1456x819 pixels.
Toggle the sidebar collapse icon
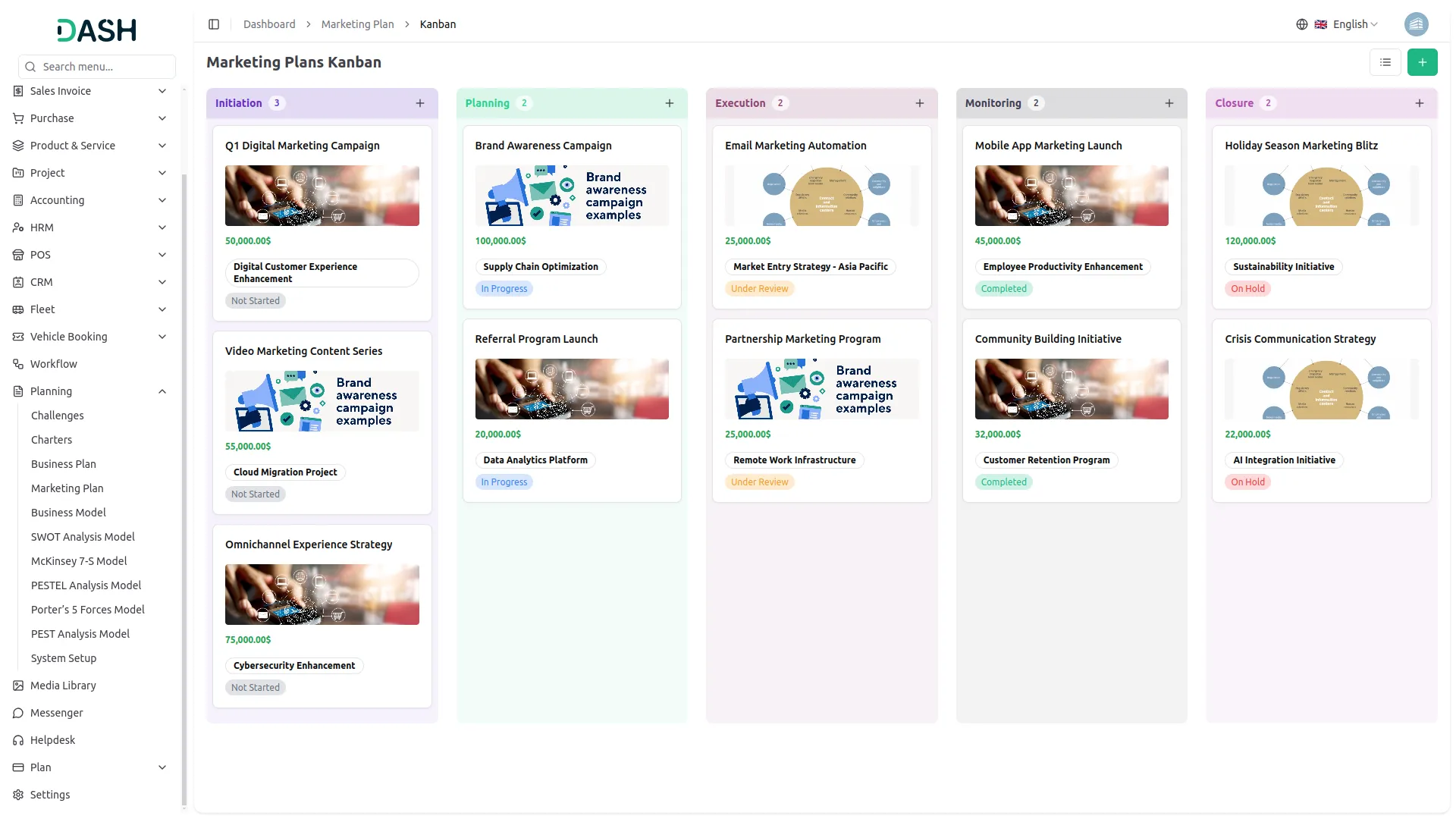214,24
